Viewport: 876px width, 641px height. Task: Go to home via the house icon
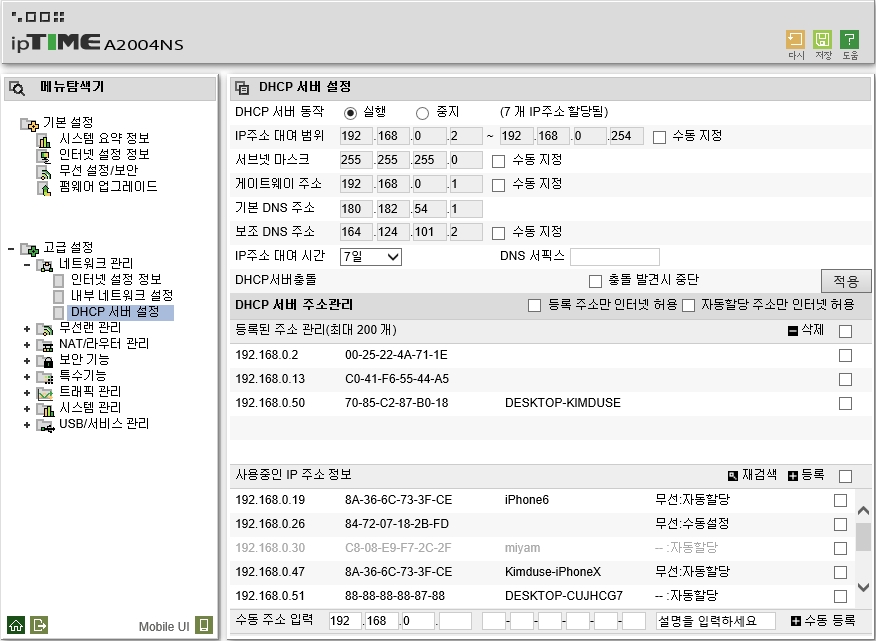click(16, 625)
